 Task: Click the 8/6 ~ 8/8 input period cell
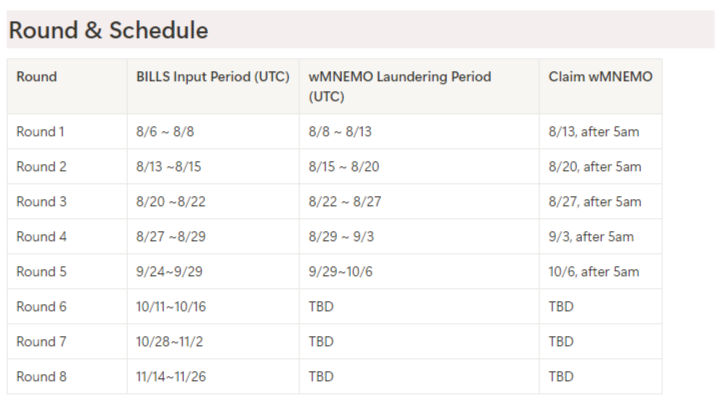(165, 132)
